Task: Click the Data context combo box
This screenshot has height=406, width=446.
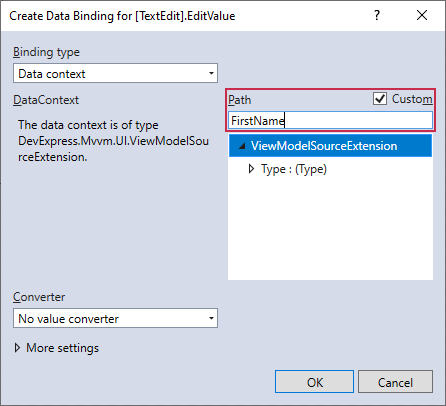Action: coord(115,73)
